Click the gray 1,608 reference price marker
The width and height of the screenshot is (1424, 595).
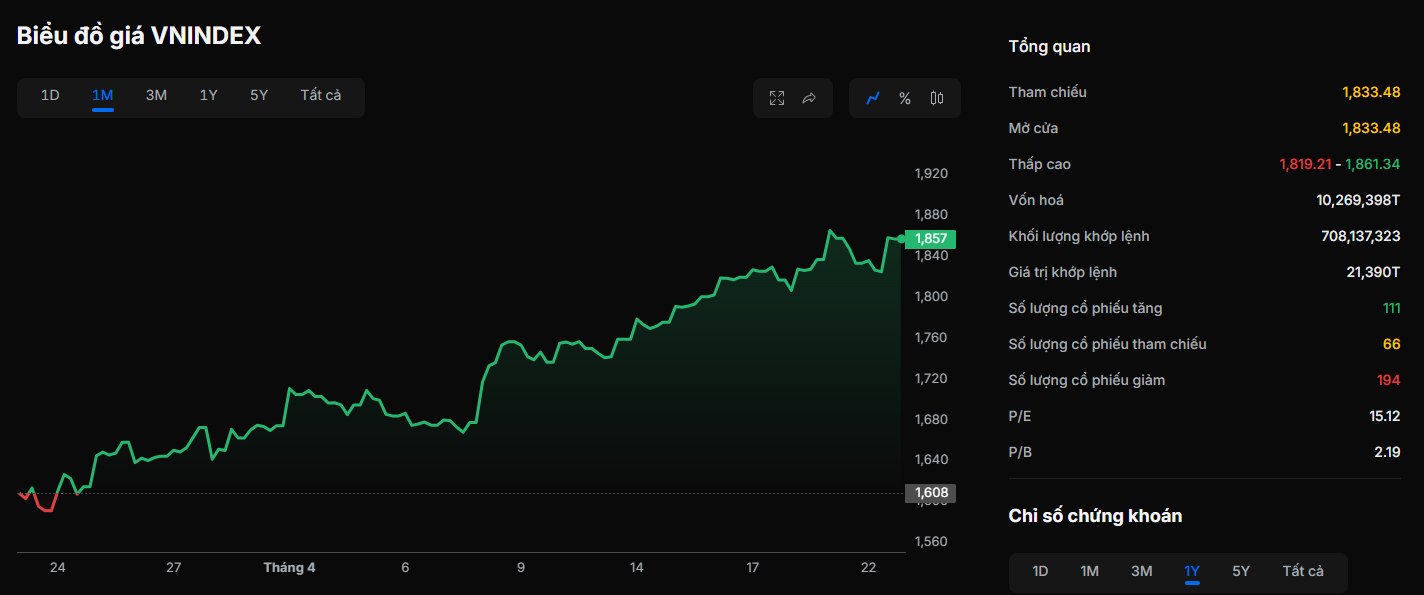click(930, 493)
